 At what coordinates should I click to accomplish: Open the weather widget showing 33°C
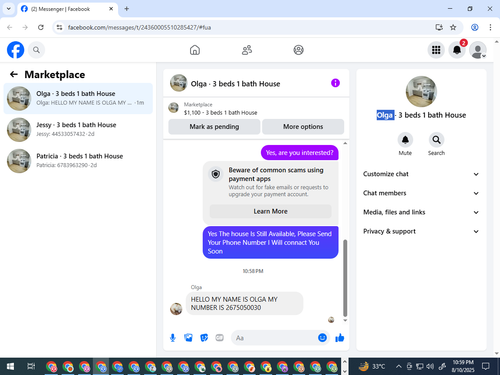(x=372, y=367)
